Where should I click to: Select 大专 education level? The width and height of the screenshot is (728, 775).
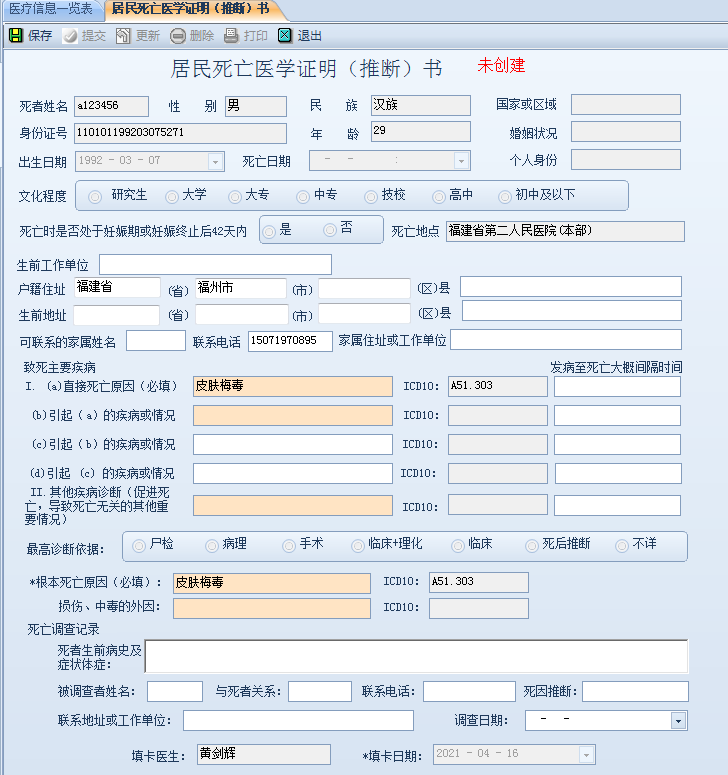point(235,197)
